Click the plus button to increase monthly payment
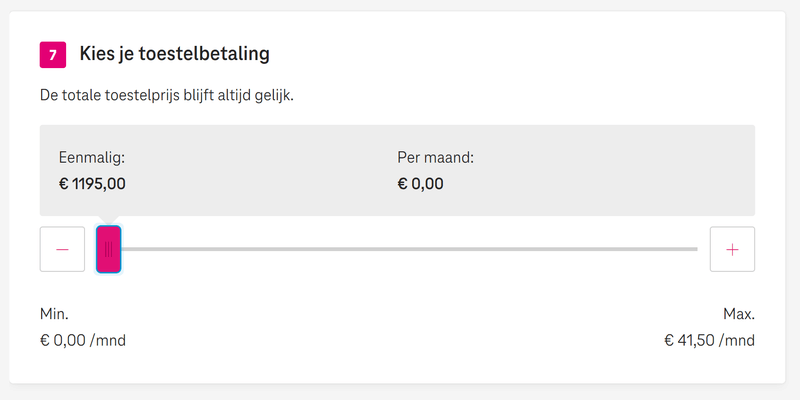 (x=732, y=249)
